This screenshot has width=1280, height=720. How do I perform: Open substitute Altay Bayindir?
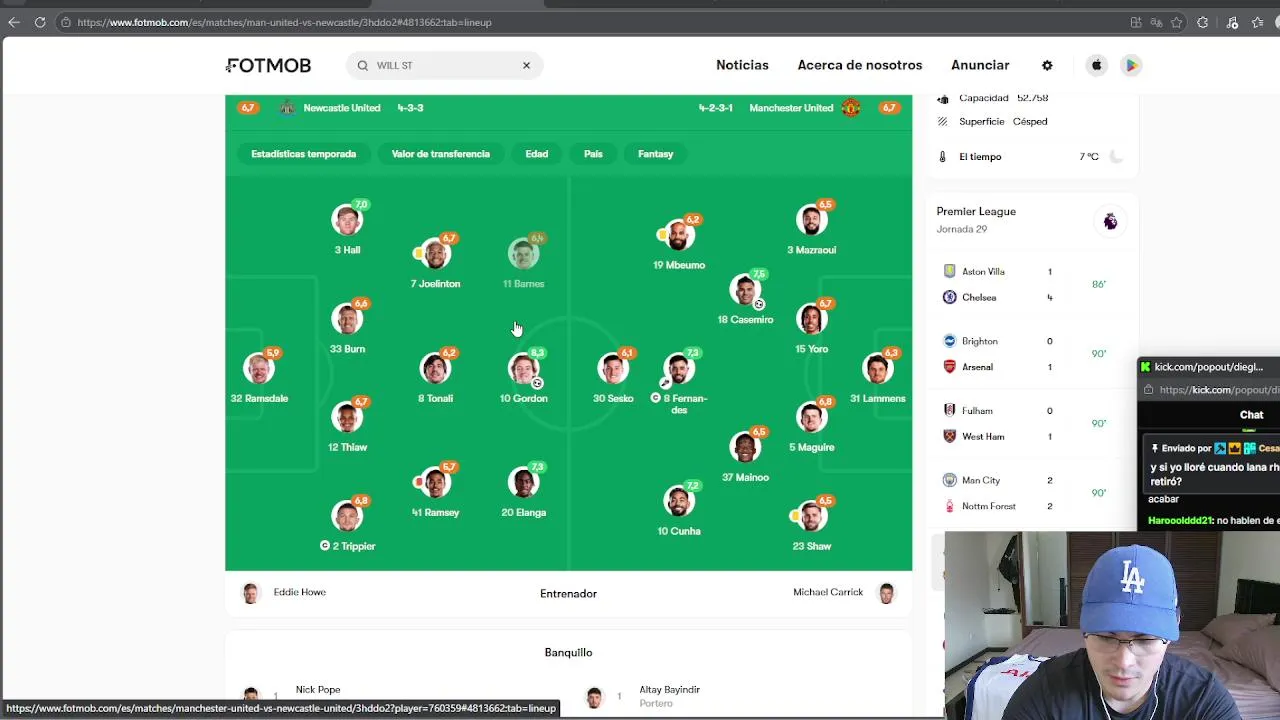[x=669, y=690]
